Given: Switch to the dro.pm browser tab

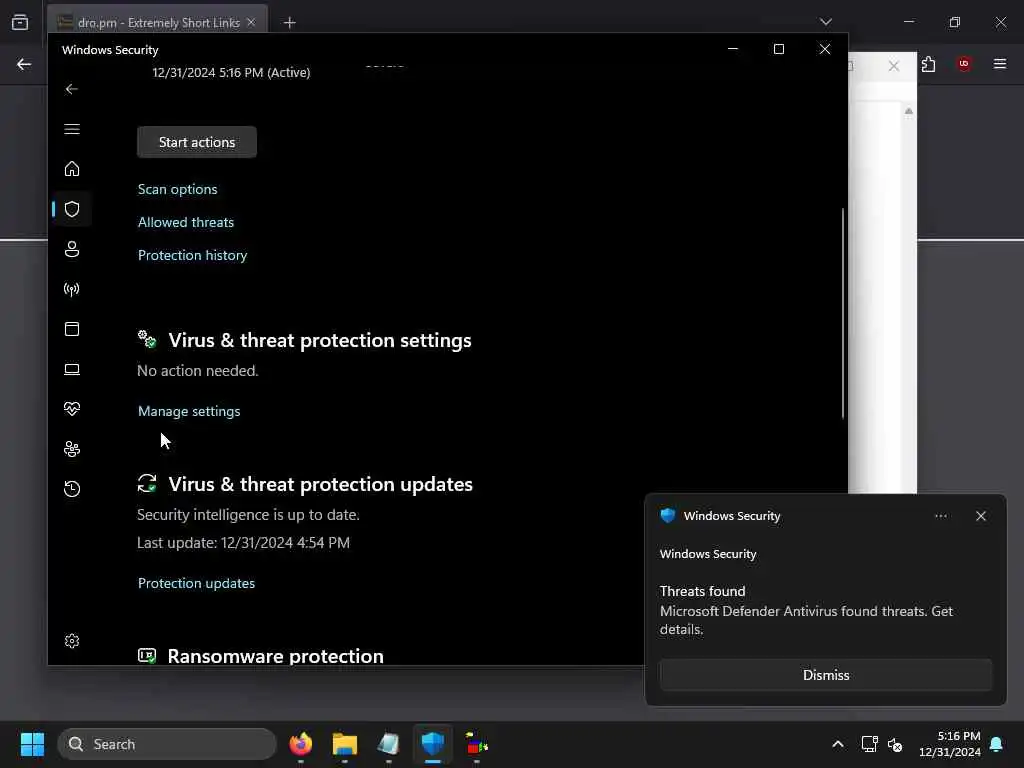Looking at the screenshot, I should point(157,23).
